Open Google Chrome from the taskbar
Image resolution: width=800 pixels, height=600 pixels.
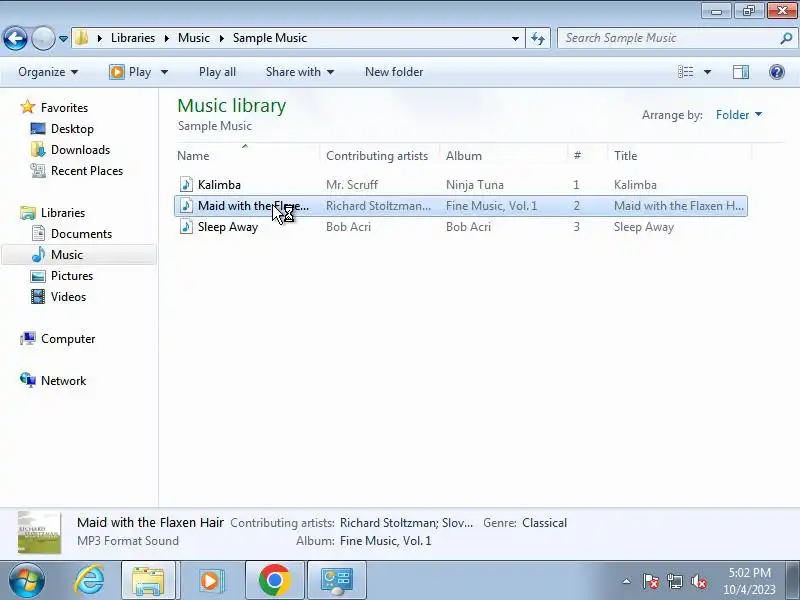coord(274,581)
